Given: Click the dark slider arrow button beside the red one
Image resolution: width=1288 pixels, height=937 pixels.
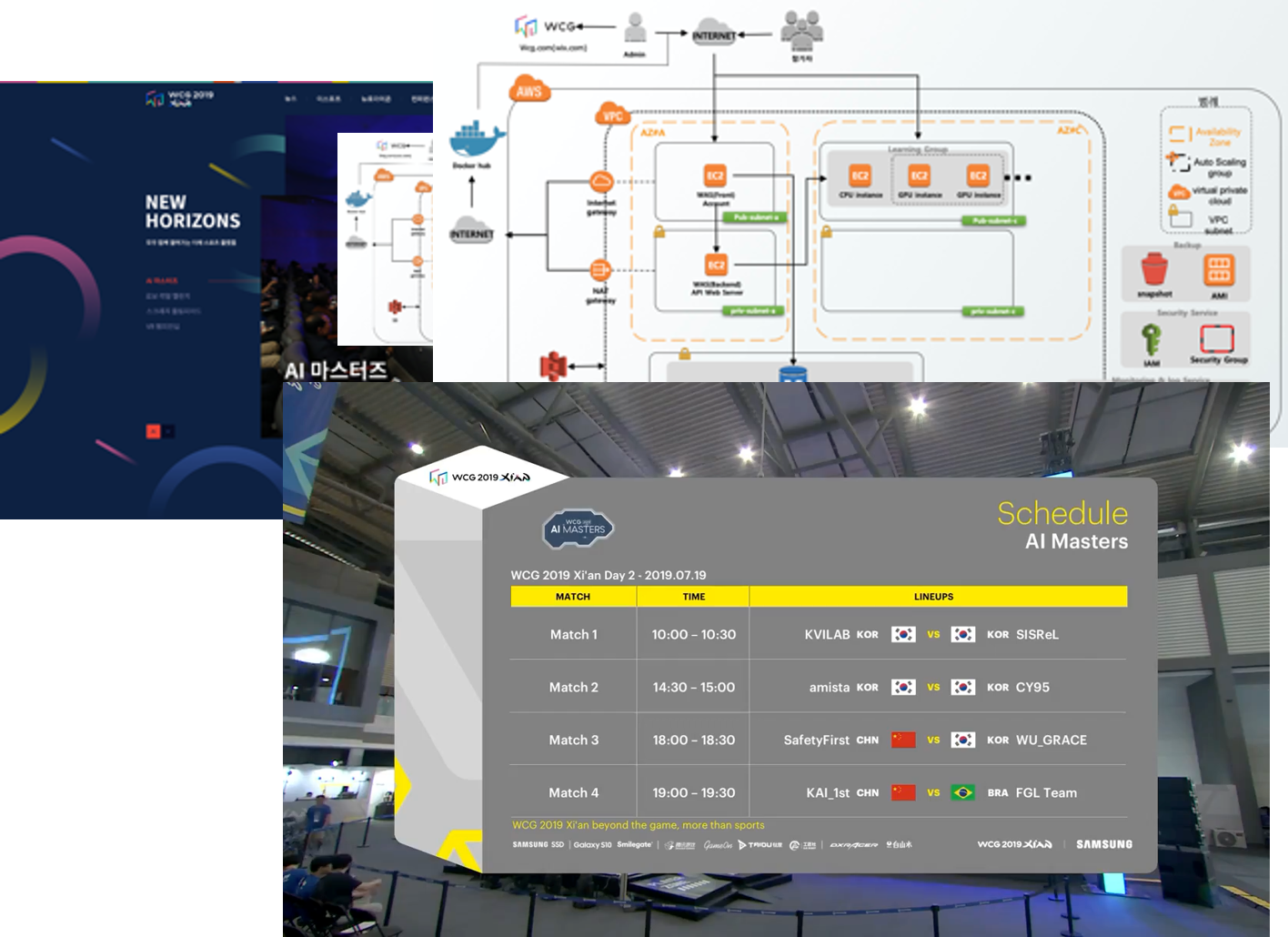Looking at the screenshot, I should point(168,431).
